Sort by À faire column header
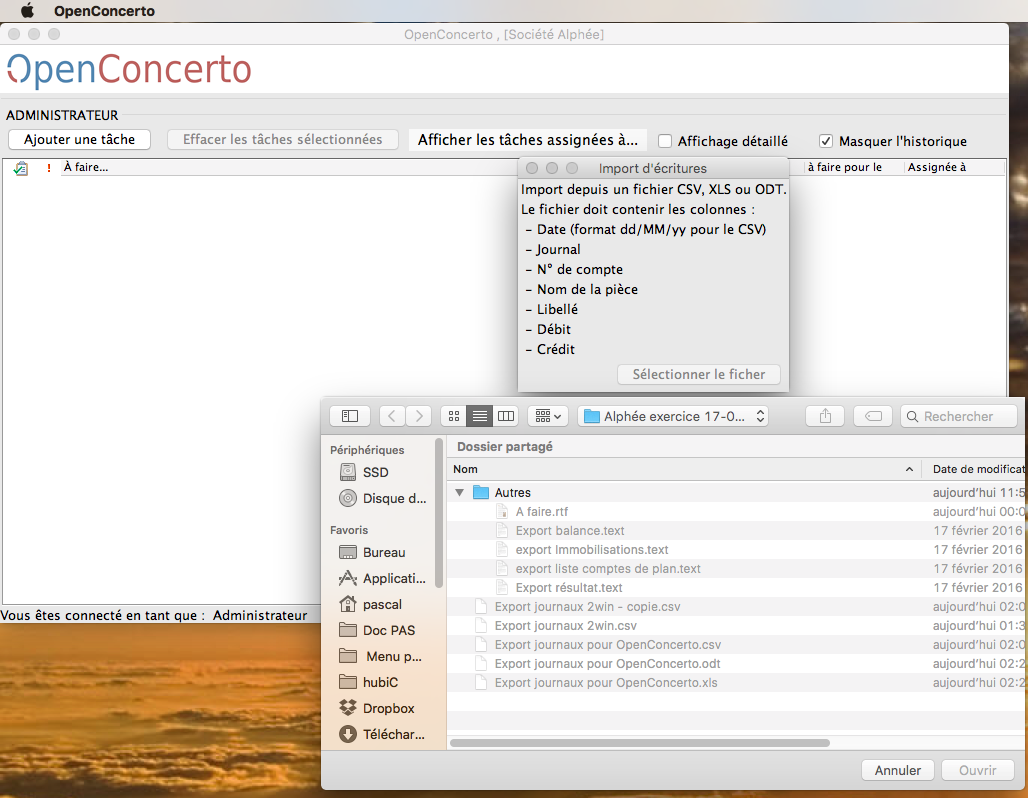 86,167
